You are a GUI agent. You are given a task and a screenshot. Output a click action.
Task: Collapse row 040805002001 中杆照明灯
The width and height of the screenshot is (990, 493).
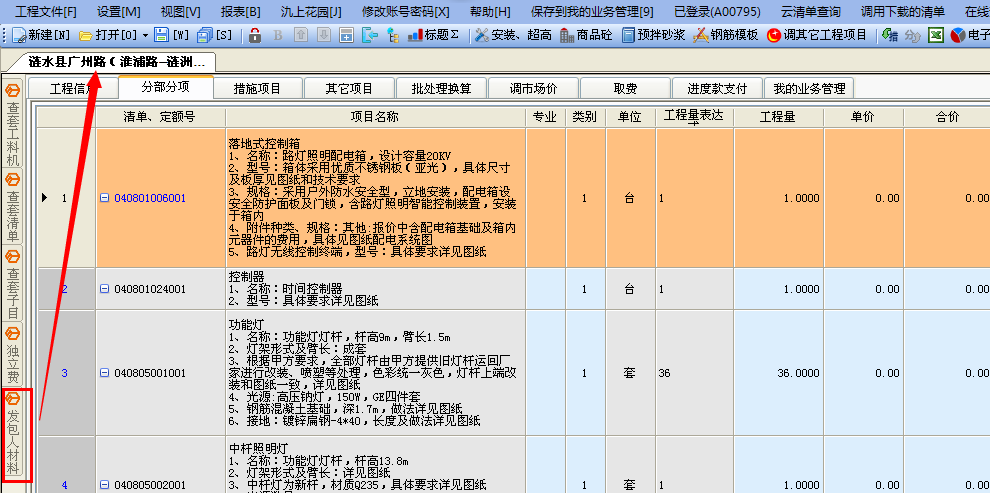pos(105,485)
